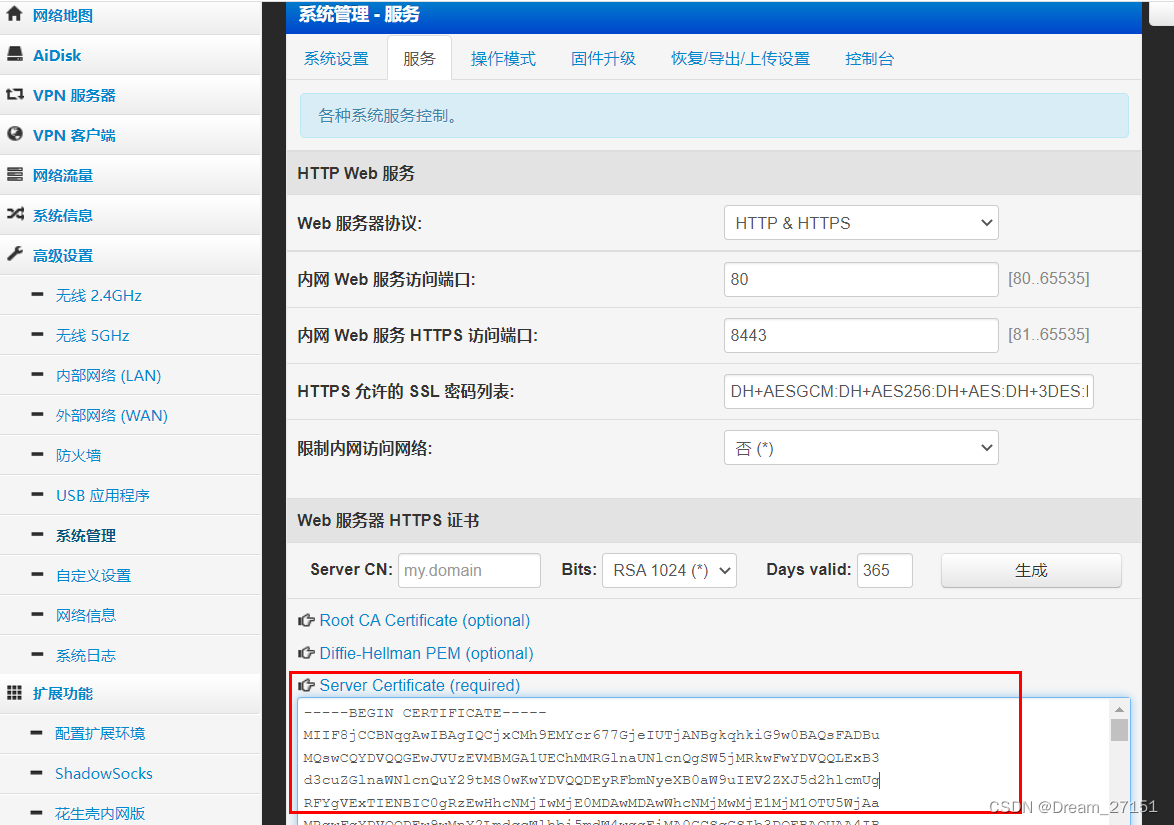Click the Server CN input field

click(x=469, y=570)
